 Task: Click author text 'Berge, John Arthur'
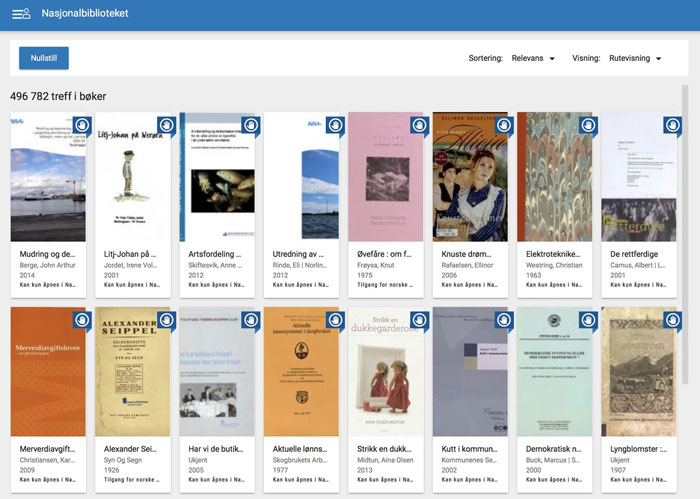coord(47,265)
